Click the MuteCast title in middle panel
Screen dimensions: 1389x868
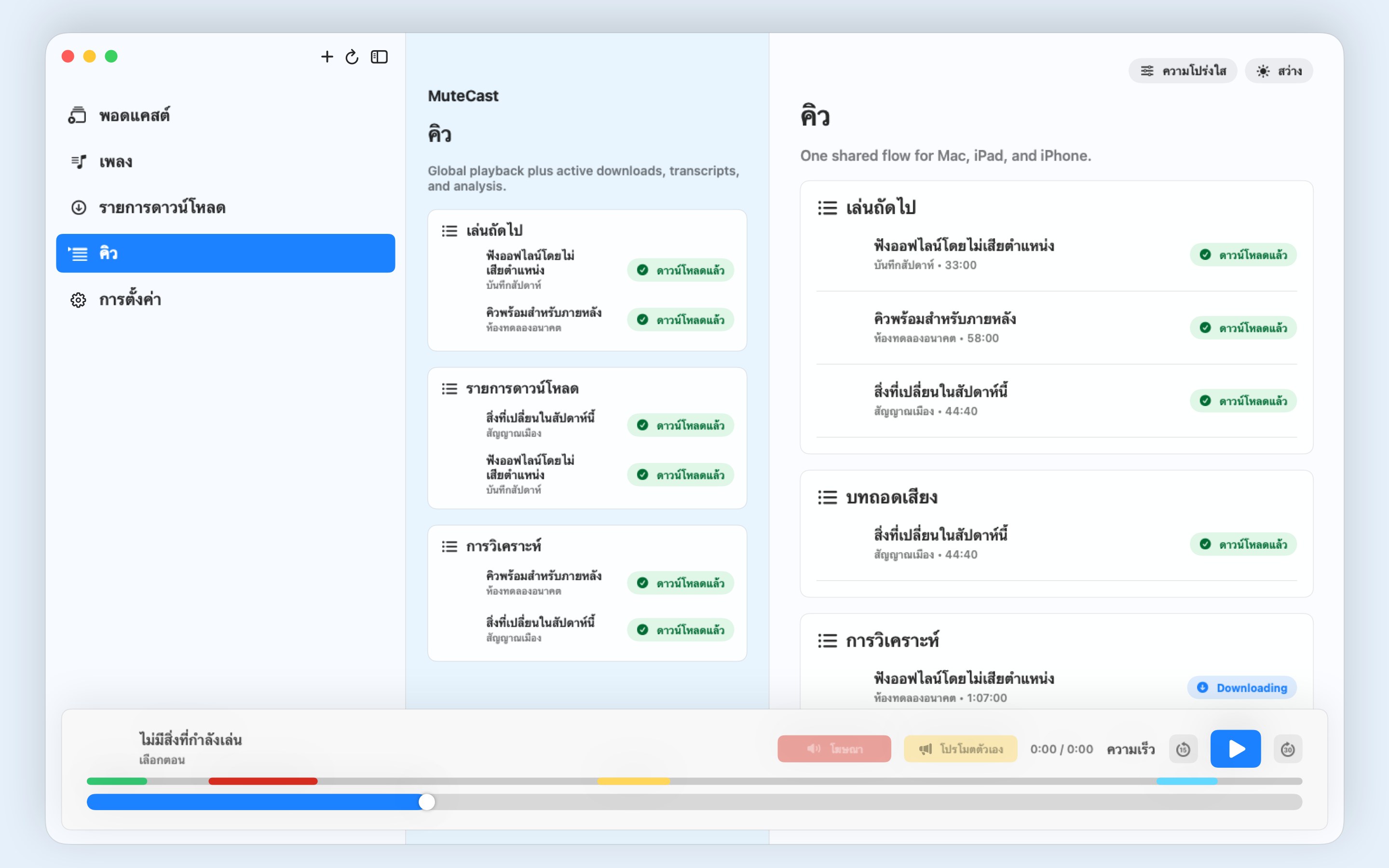point(463,96)
